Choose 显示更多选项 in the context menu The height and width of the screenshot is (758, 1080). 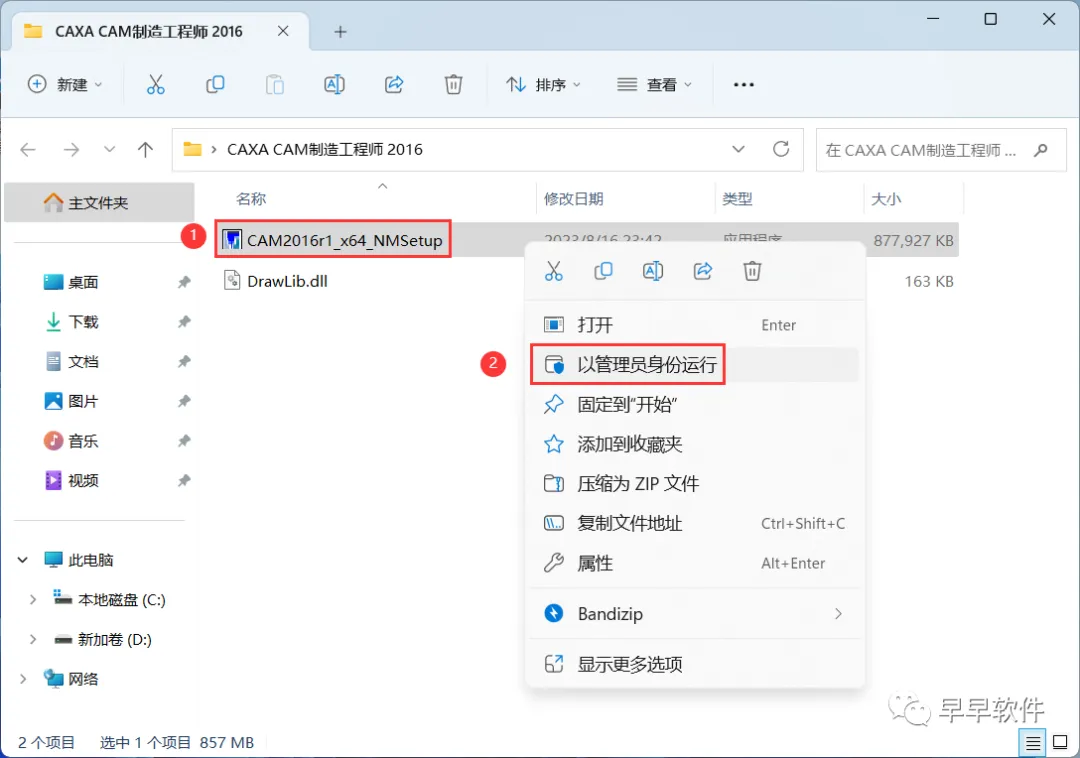[x=695, y=664]
